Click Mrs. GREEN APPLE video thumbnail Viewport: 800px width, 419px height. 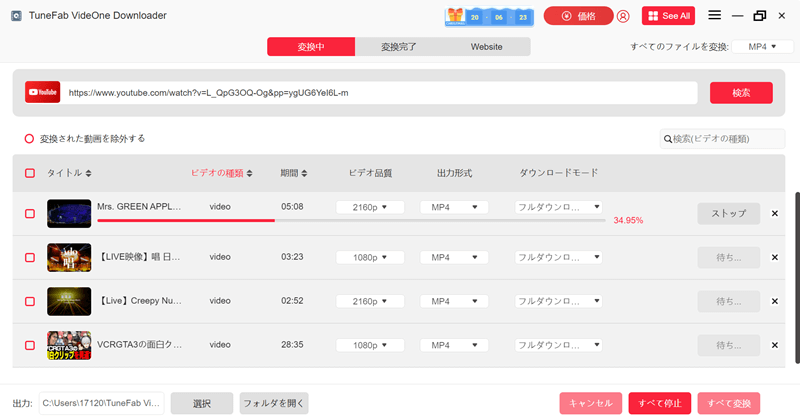click(69, 213)
